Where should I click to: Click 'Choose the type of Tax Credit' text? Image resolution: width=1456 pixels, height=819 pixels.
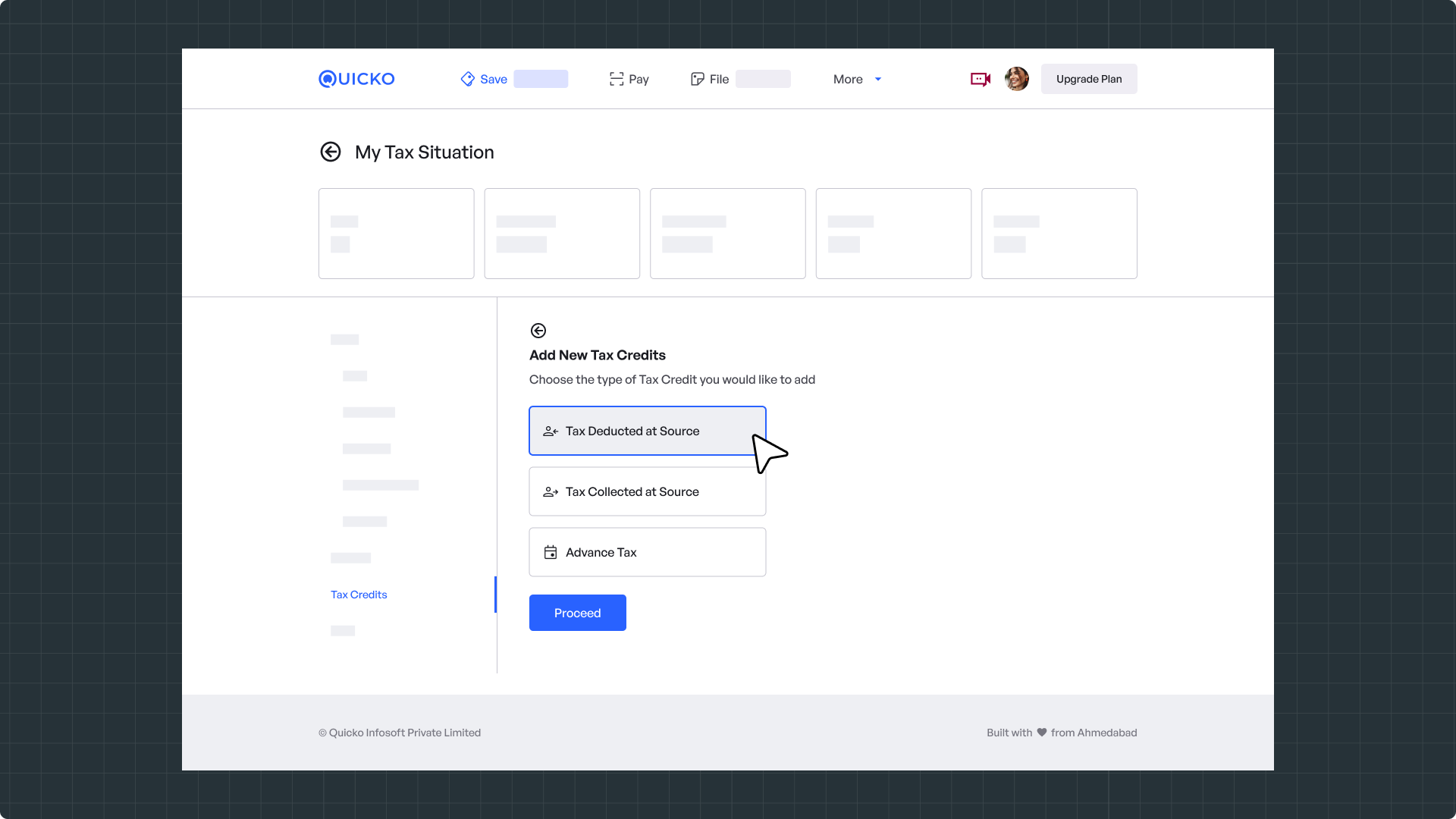coord(673,379)
